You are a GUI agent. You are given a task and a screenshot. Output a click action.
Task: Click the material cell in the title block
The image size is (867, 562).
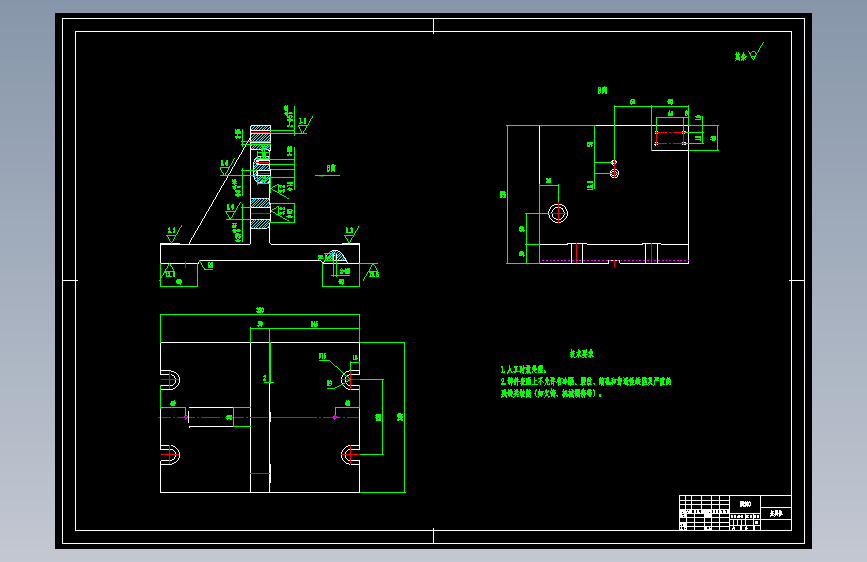coord(745,504)
